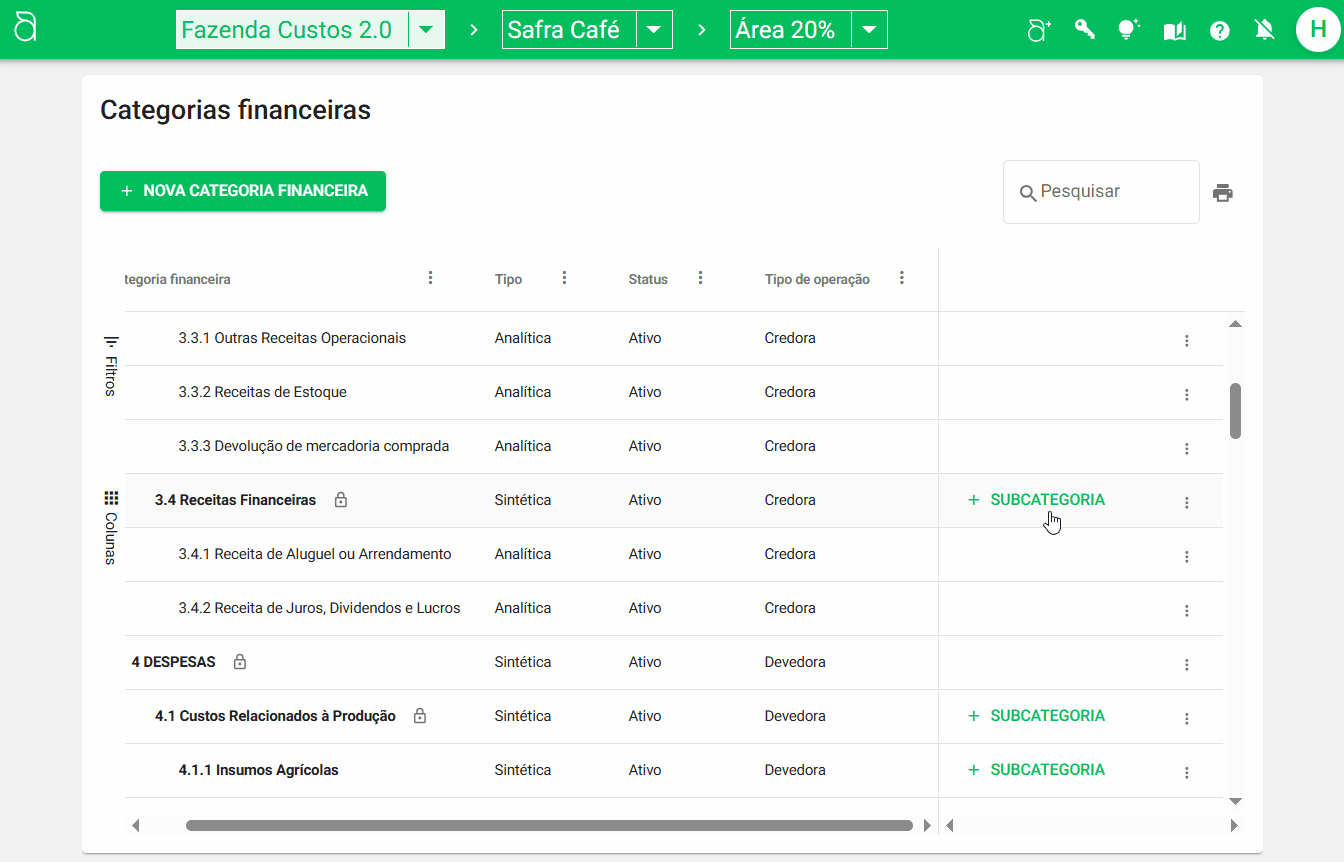Open the book guide icon
Screen dimensions: 1344x862
tap(1174, 31)
